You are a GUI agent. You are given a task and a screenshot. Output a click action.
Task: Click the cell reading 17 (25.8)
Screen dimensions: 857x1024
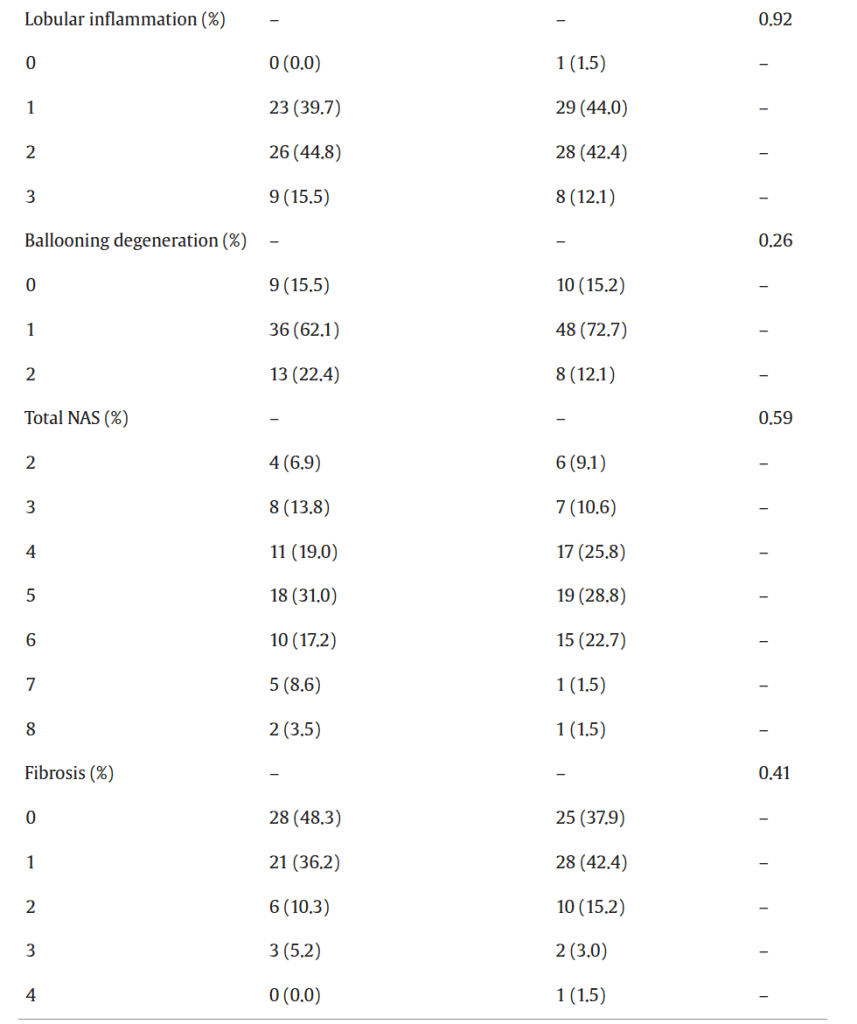click(x=591, y=552)
